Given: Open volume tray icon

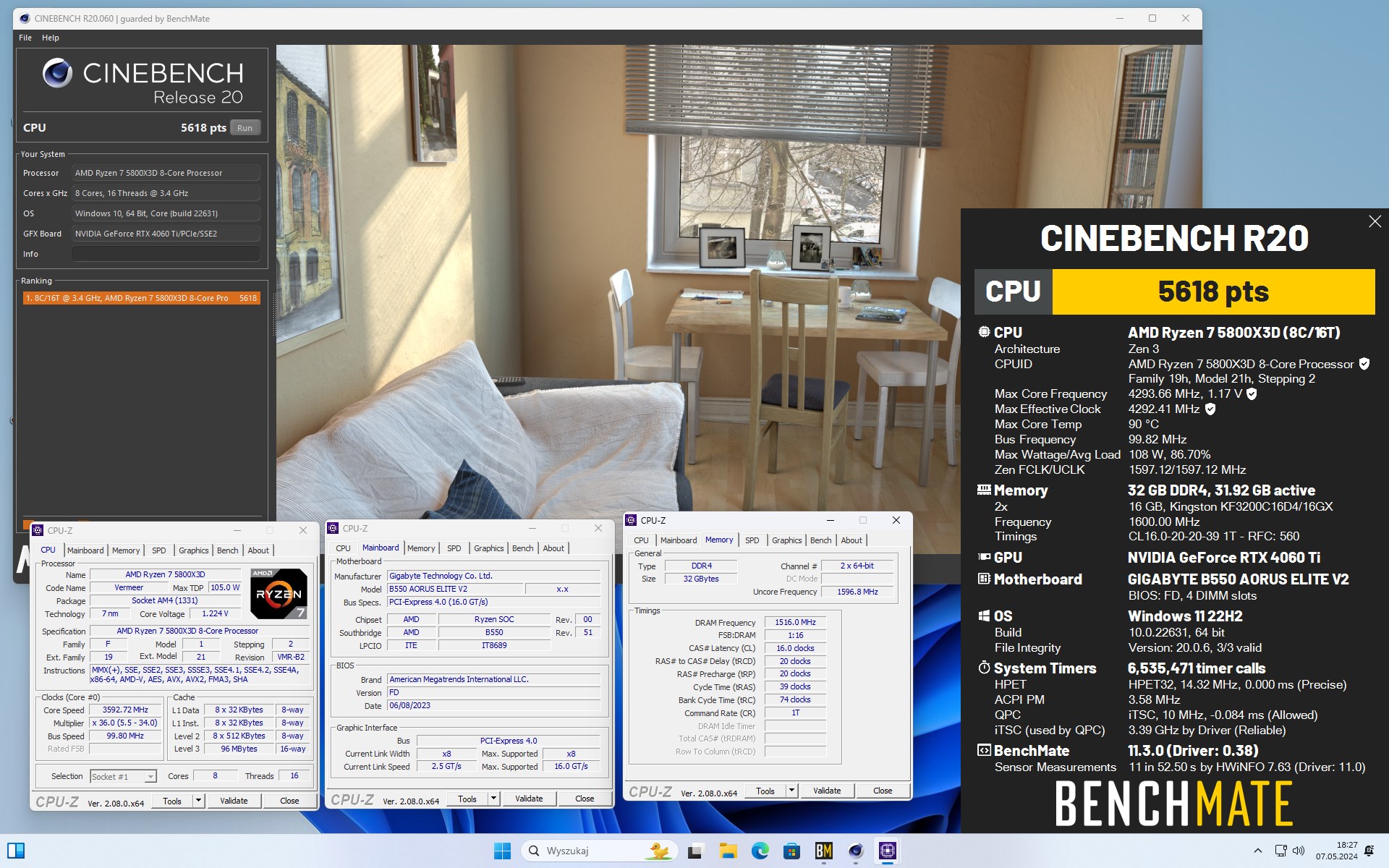Looking at the screenshot, I should 1299,851.
